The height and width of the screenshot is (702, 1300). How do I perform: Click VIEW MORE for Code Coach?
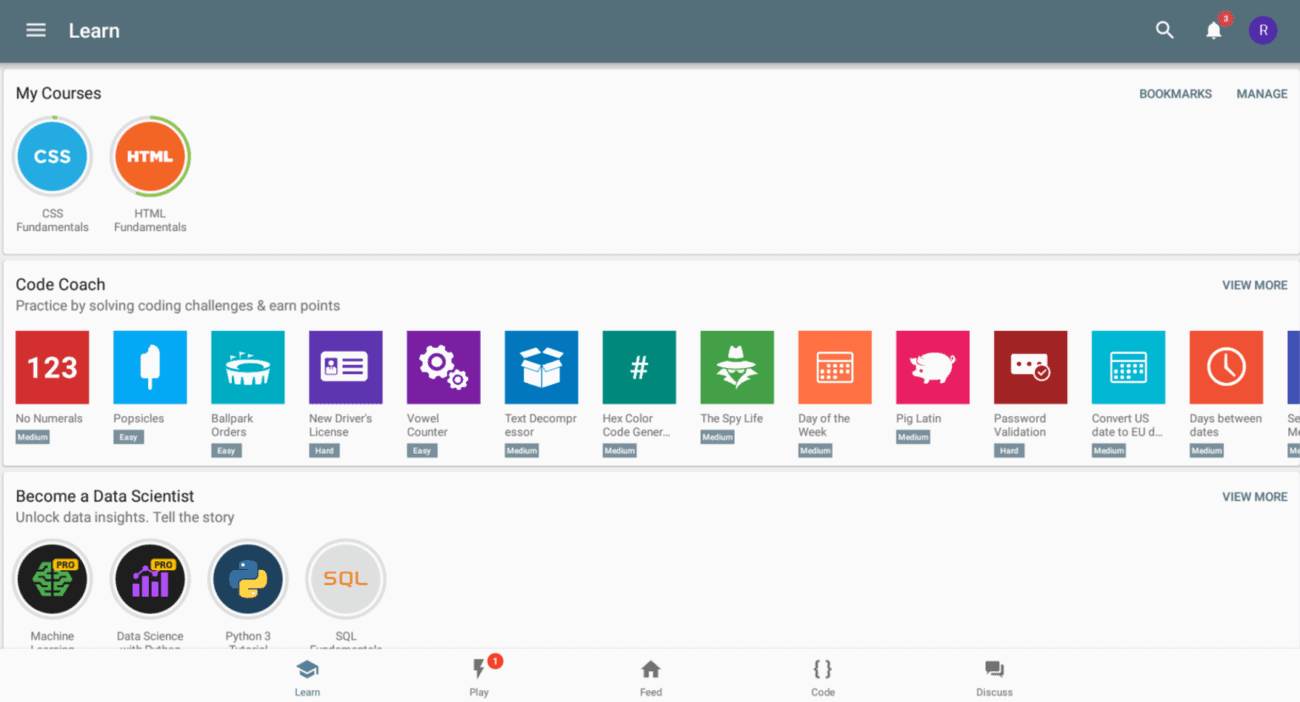[1254, 285]
